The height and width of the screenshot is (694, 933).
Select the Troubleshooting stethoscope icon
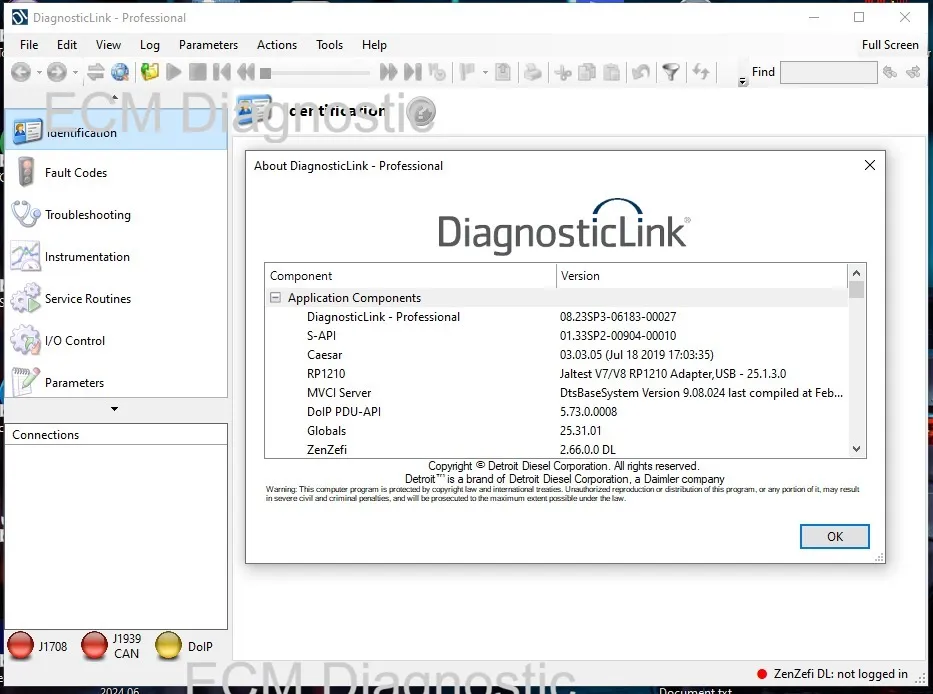pos(26,215)
